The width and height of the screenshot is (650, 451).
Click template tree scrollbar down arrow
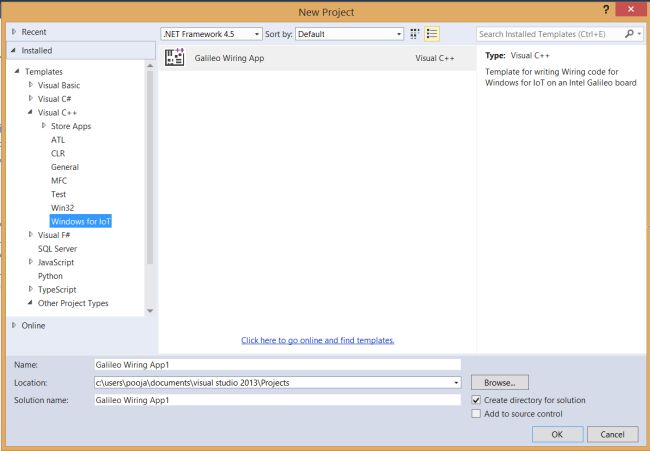click(x=150, y=310)
